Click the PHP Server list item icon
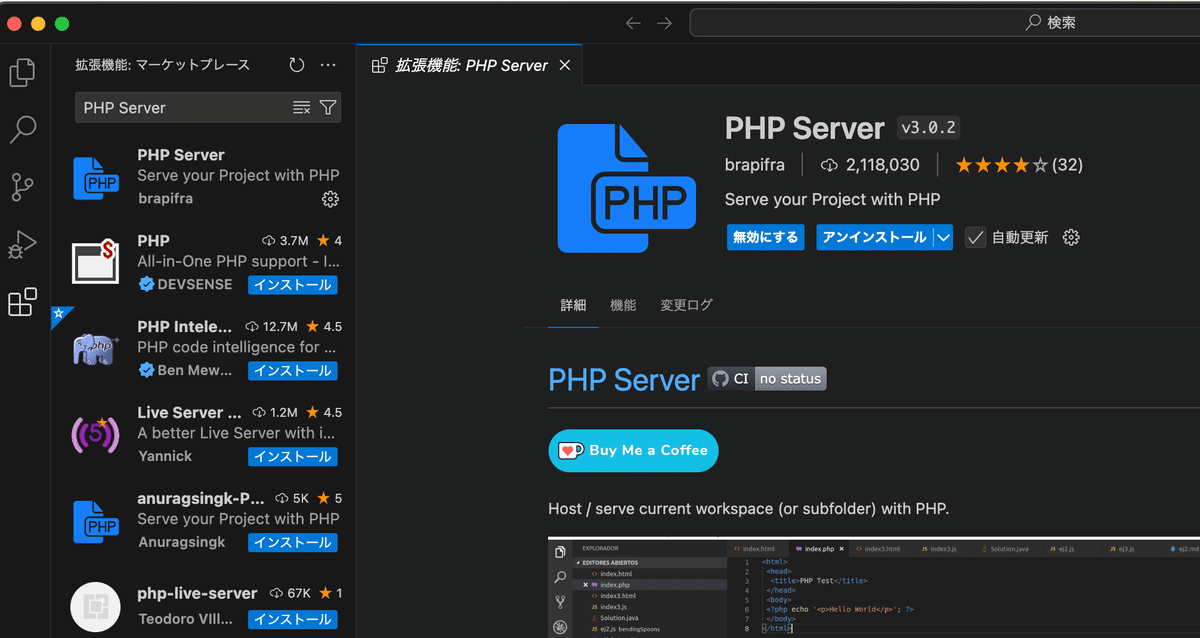The width and height of the screenshot is (1200, 638). click(97, 177)
